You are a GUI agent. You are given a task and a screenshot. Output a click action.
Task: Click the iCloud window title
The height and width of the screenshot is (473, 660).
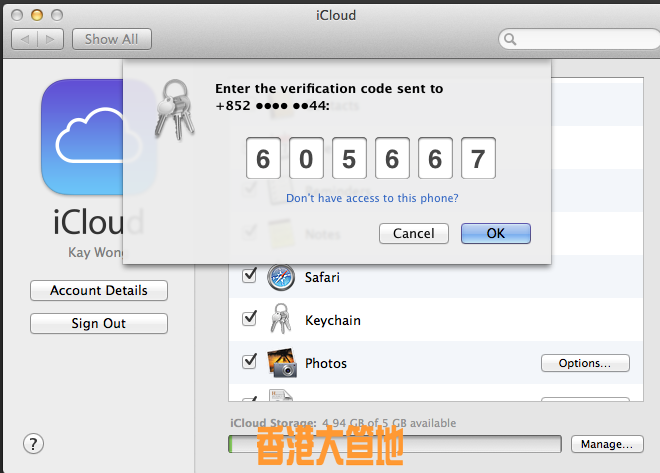[336, 15]
